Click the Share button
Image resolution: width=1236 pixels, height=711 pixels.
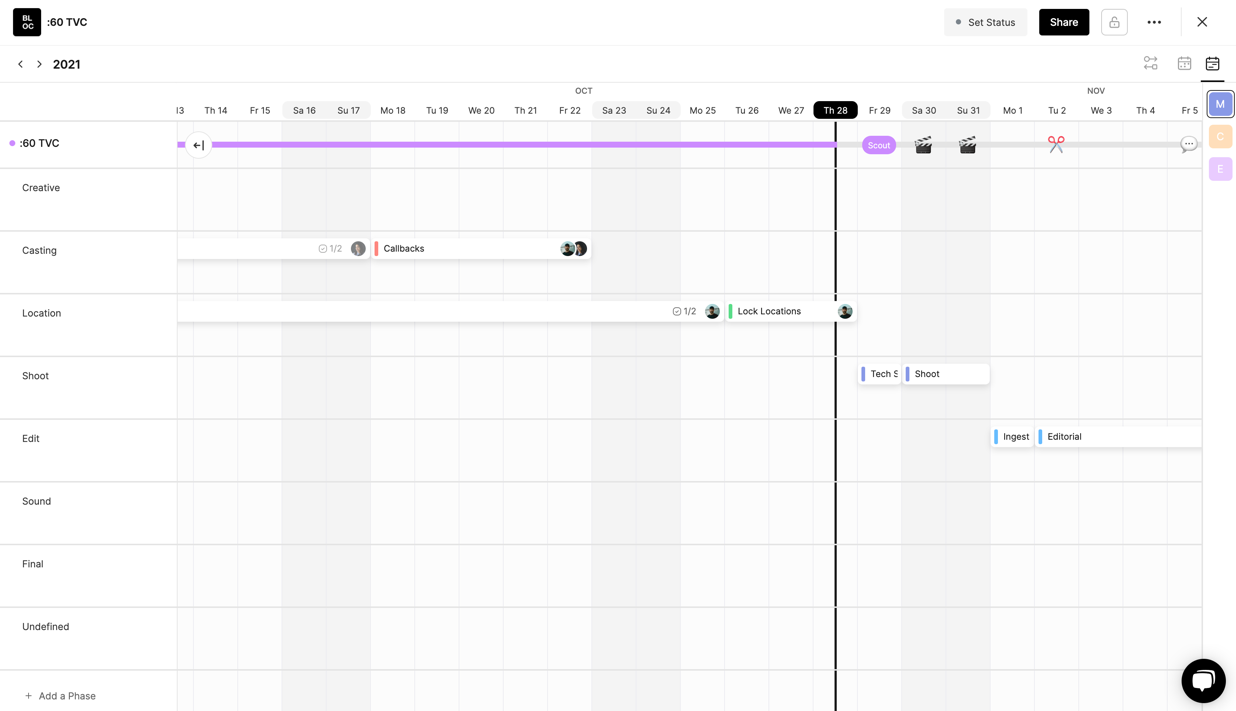tap(1063, 22)
